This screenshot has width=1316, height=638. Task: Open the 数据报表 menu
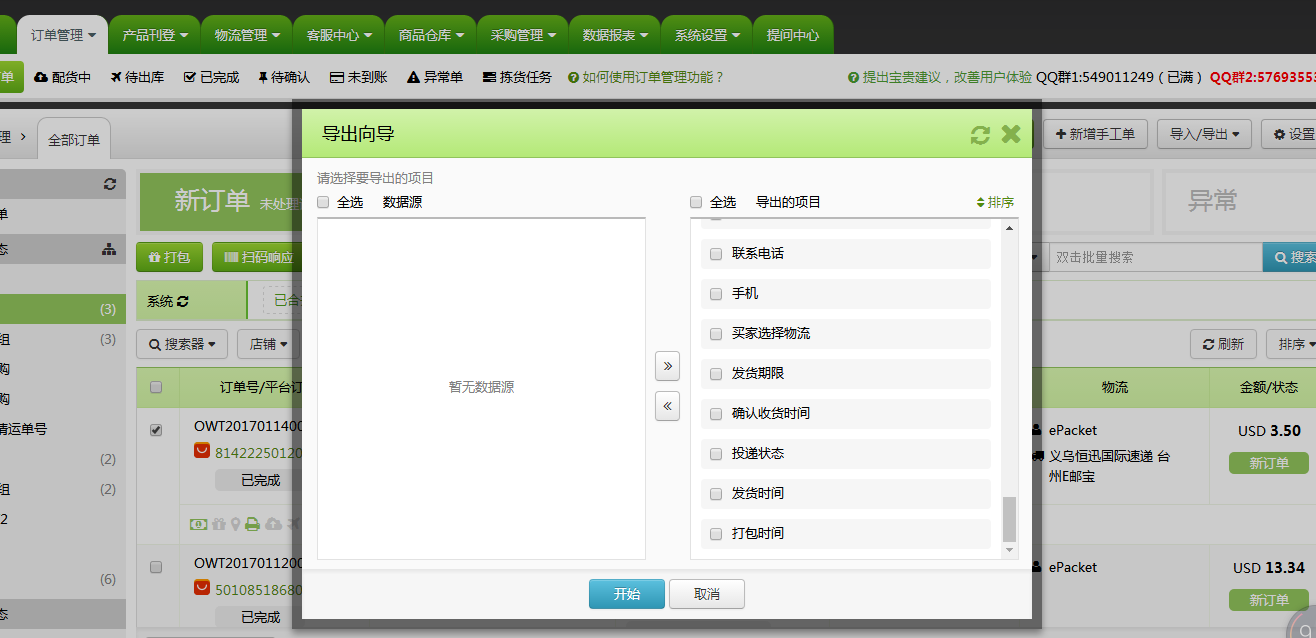(615, 35)
